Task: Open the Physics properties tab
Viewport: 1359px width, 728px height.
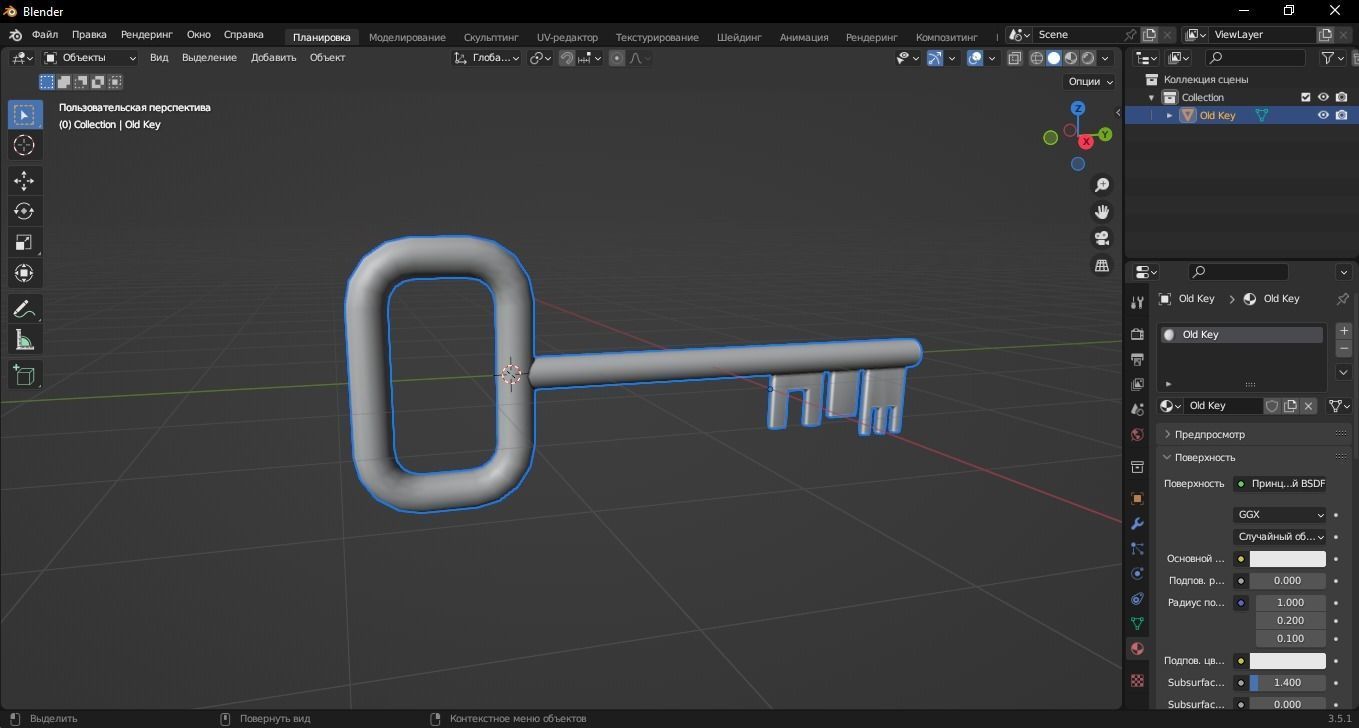Action: pos(1137,574)
